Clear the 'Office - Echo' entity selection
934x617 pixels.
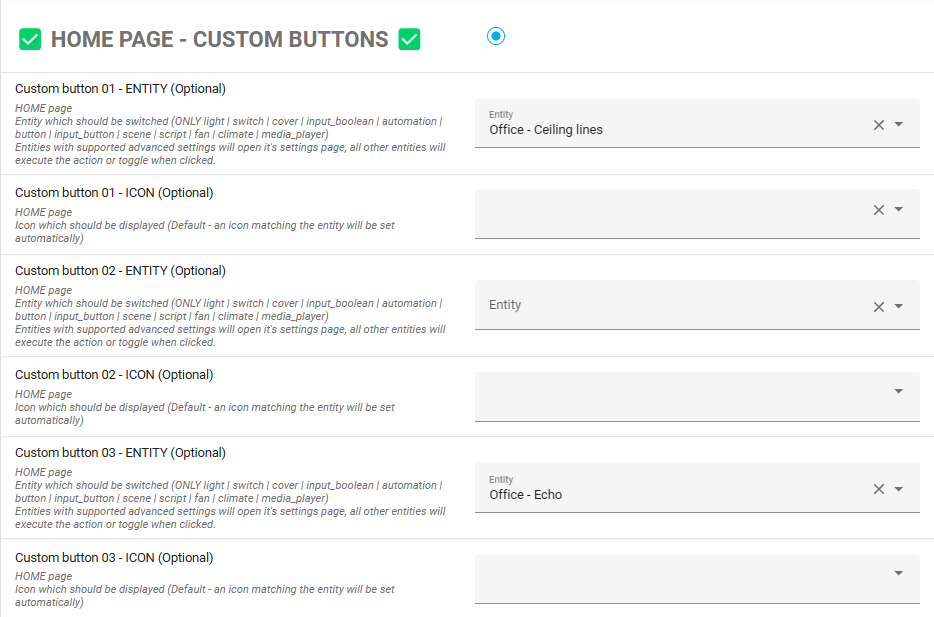[879, 489]
